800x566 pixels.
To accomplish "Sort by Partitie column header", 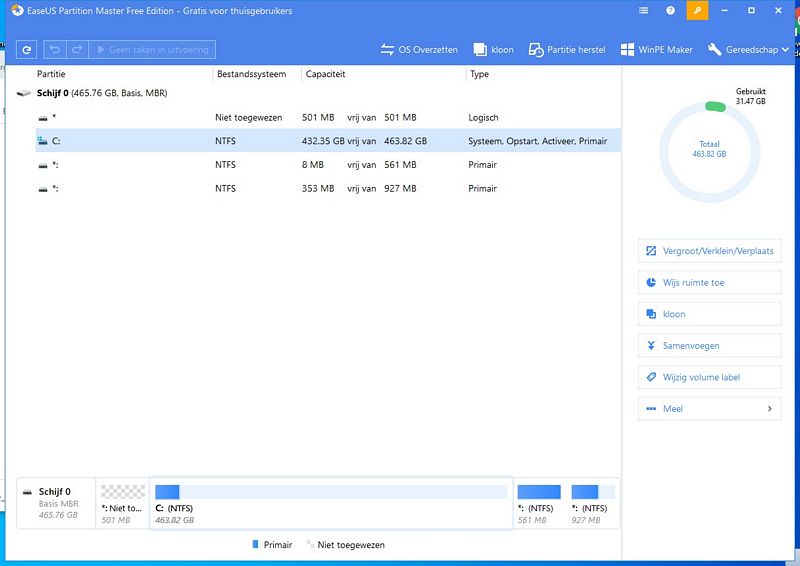I will 51,74.
